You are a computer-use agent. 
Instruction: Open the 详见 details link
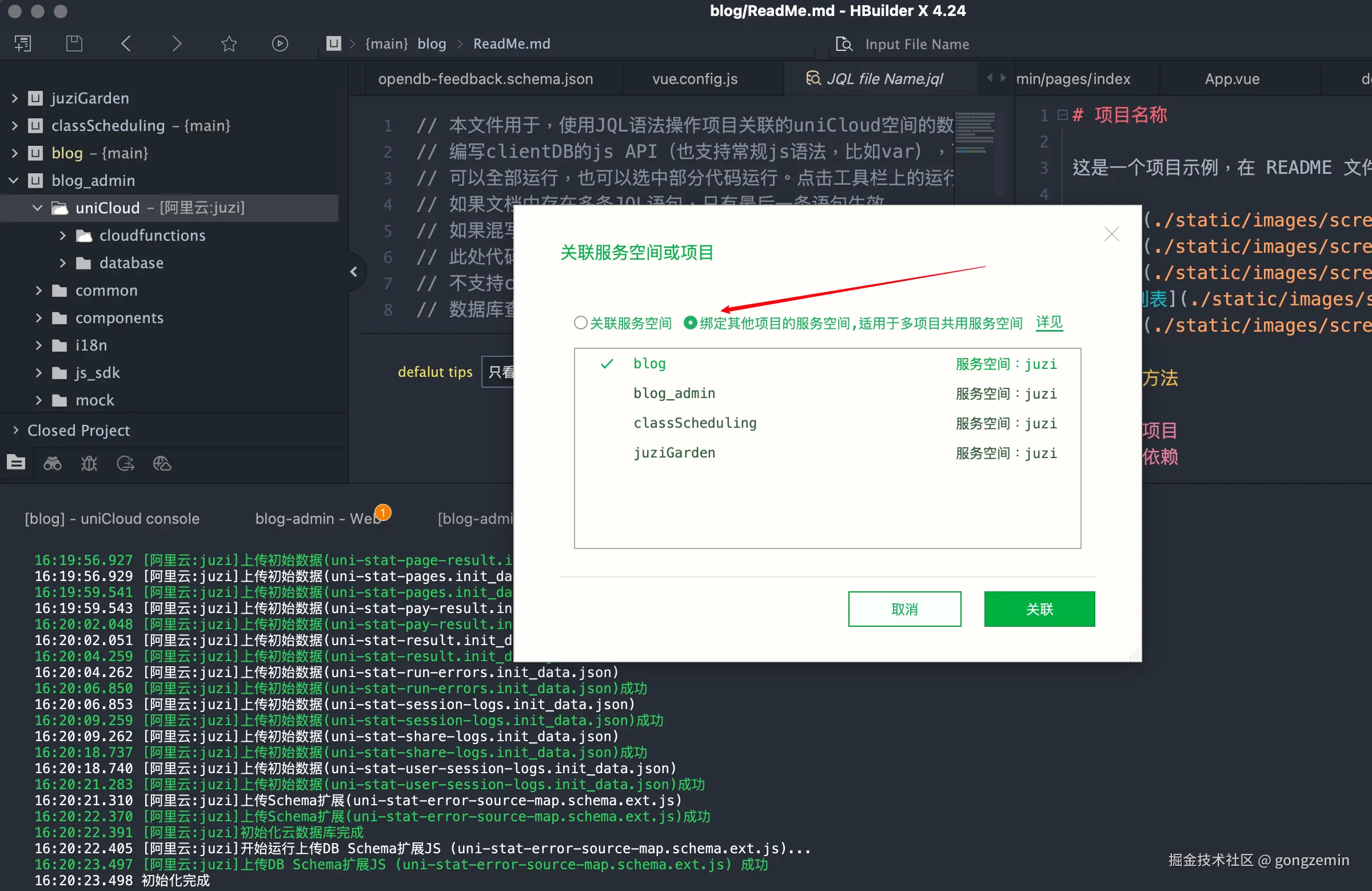(x=1048, y=322)
